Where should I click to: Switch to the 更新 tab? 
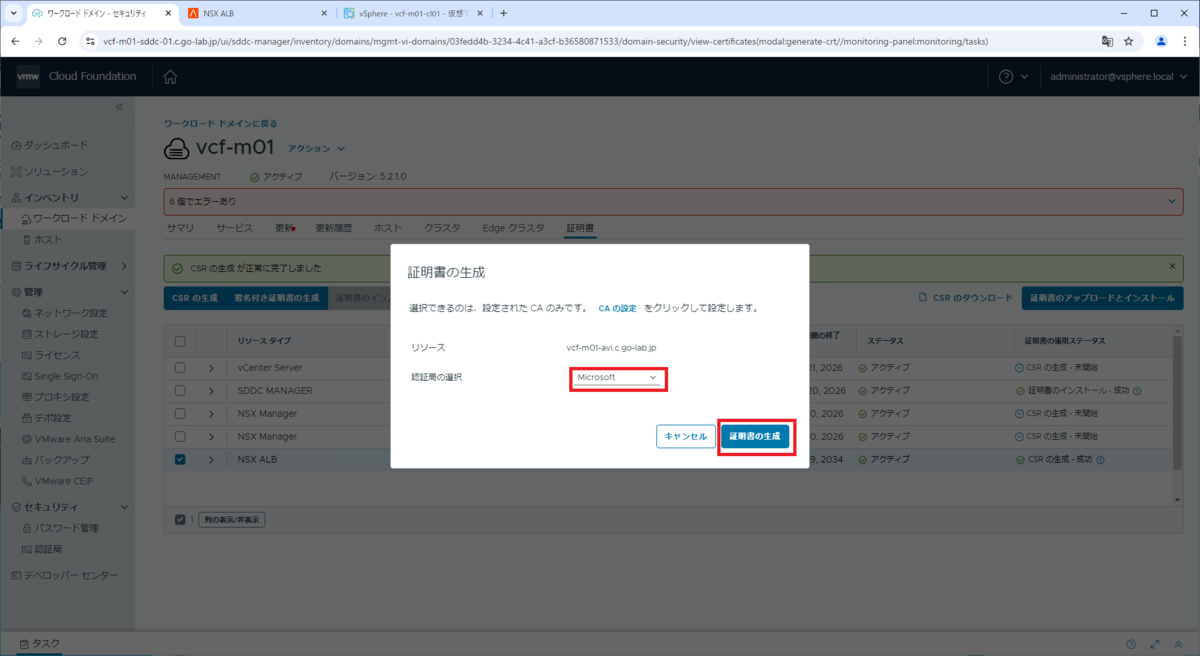point(285,228)
